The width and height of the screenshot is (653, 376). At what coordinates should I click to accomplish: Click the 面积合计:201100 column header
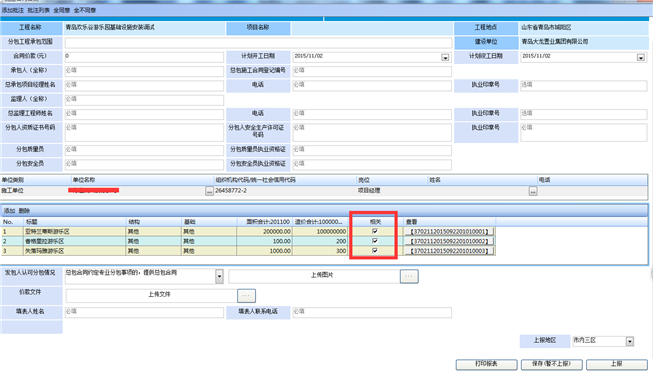point(264,222)
